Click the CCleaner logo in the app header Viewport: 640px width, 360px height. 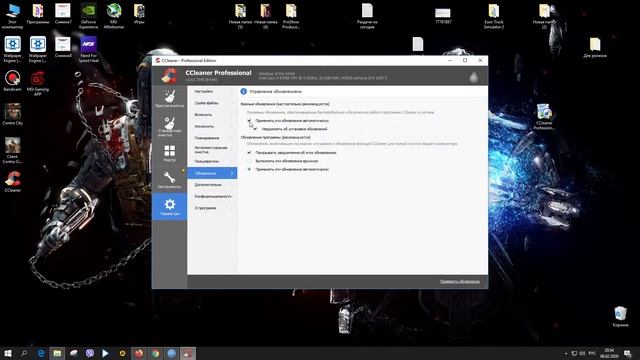tap(169, 76)
